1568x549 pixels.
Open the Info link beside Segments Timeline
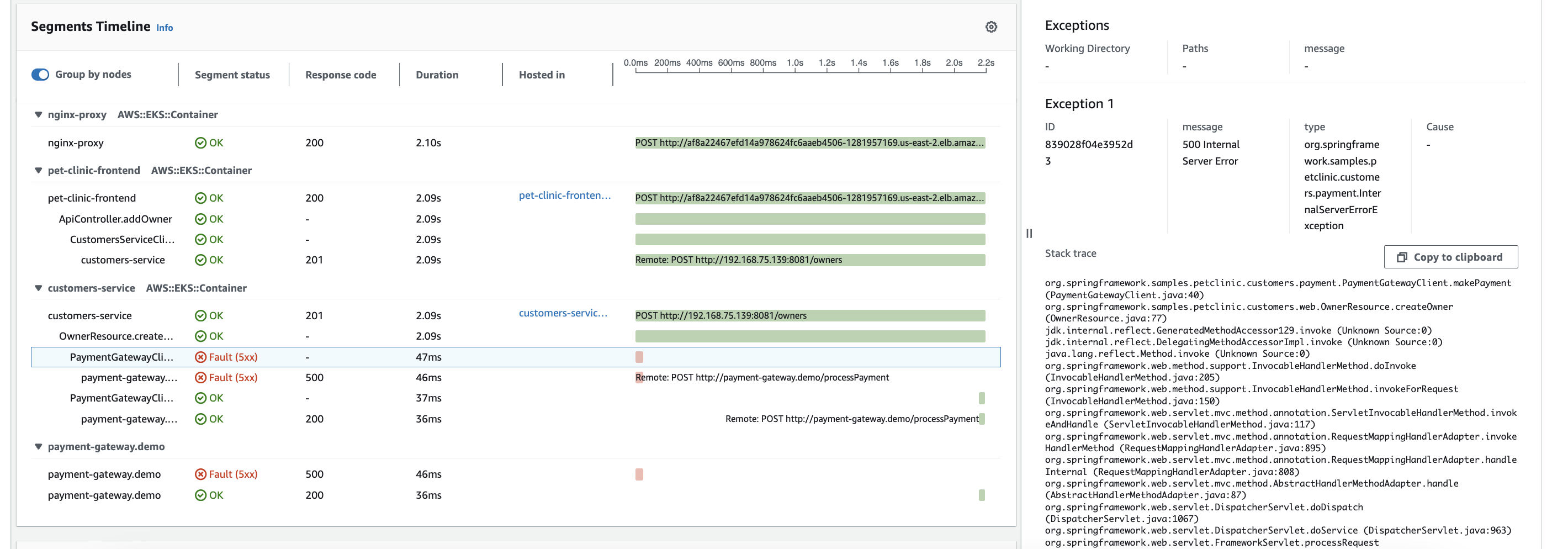coord(165,28)
